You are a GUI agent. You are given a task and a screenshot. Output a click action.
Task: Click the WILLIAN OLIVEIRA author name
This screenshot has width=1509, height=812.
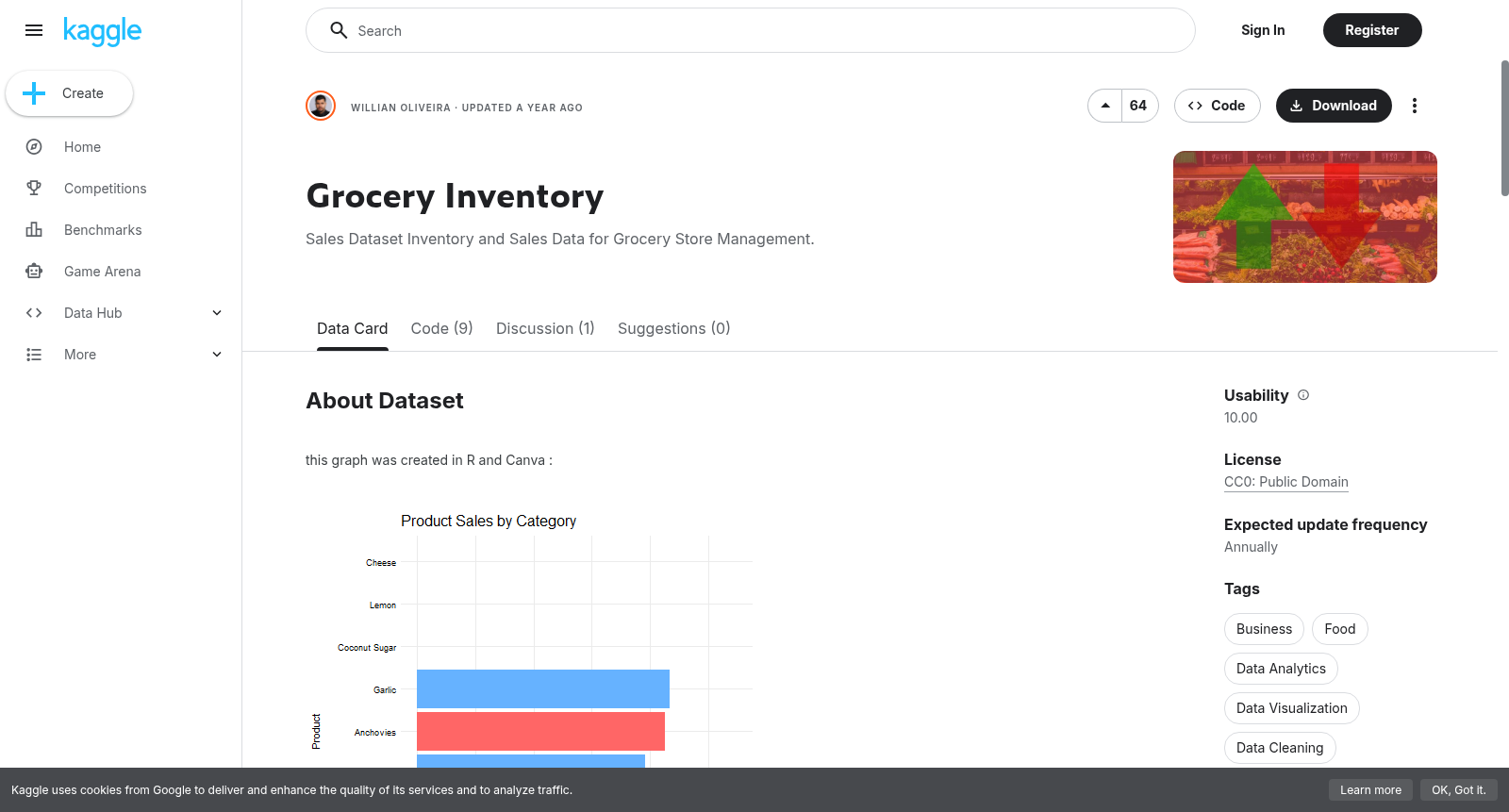401,108
